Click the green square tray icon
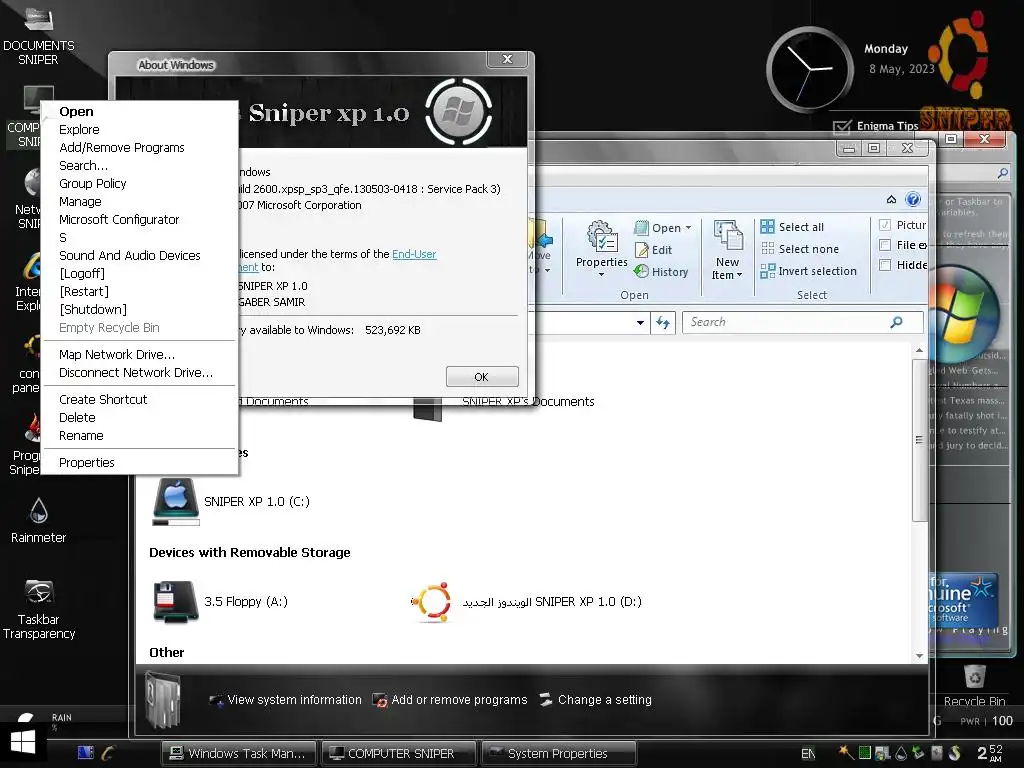 point(865,753)
